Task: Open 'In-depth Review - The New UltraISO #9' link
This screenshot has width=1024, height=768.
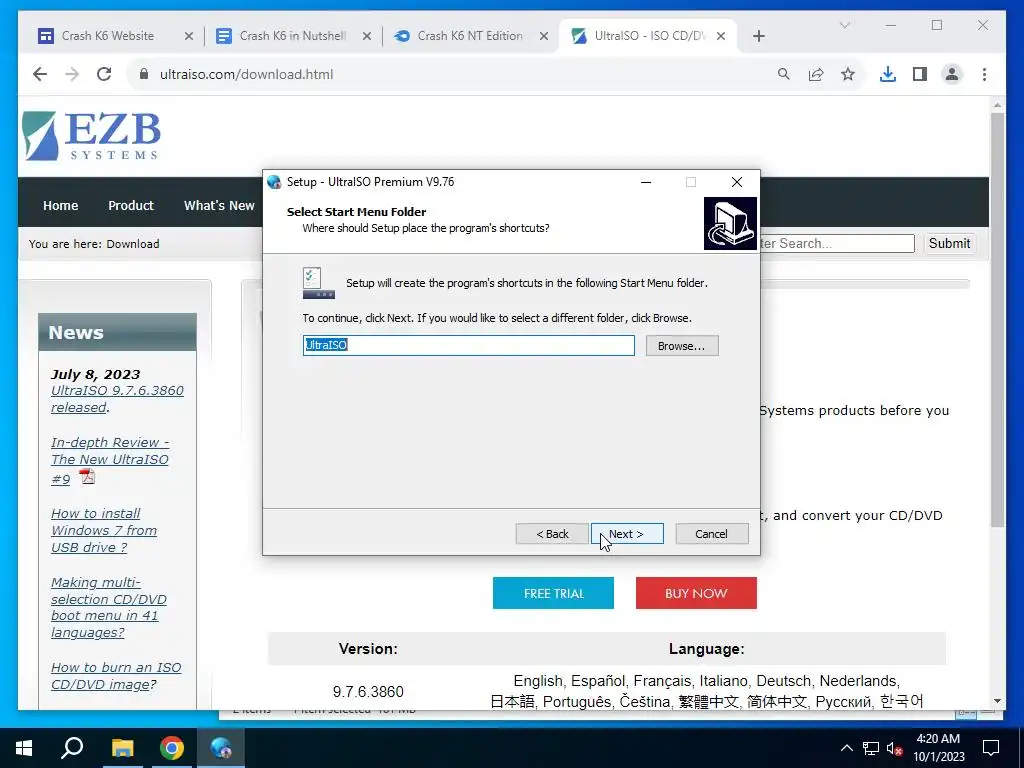Action: [x=110, y=460]
